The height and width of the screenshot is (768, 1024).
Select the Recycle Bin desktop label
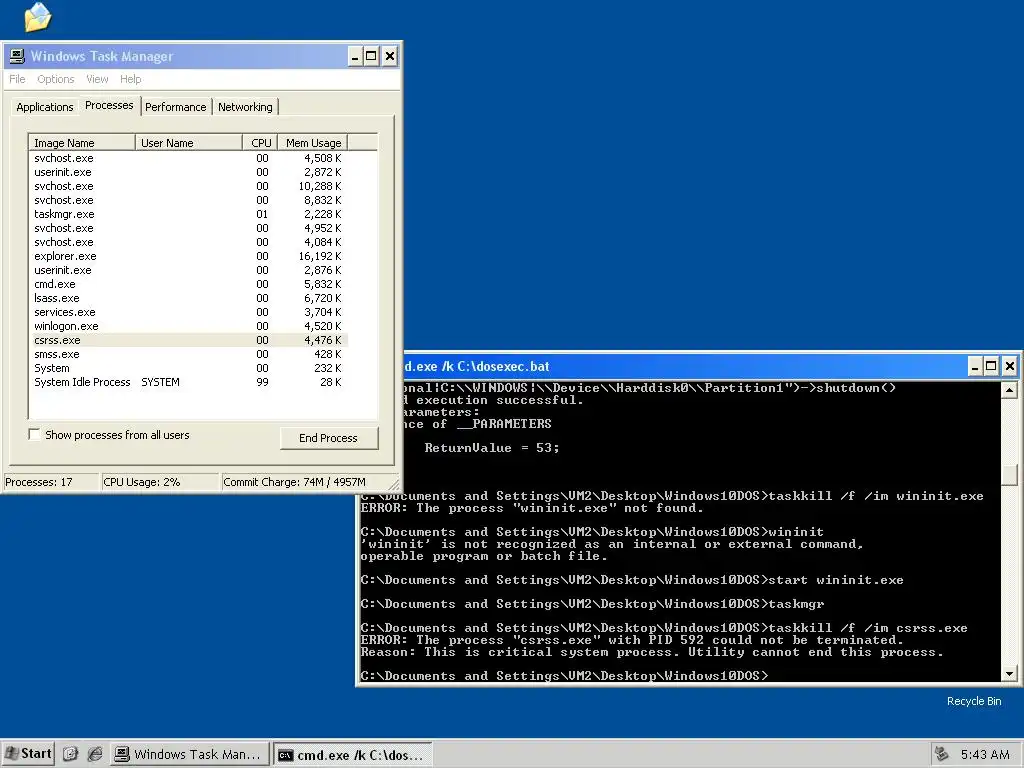point(974,701)
